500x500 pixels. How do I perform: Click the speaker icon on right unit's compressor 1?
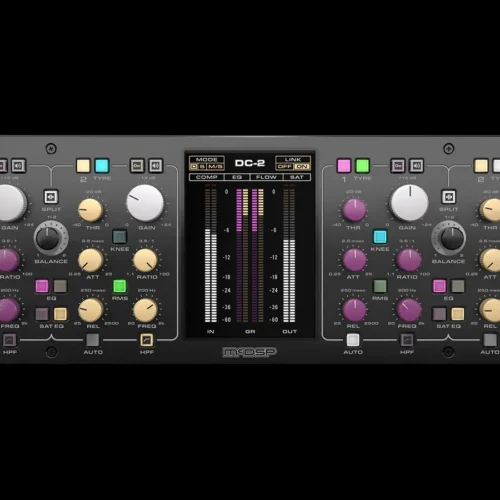(417, 166)
